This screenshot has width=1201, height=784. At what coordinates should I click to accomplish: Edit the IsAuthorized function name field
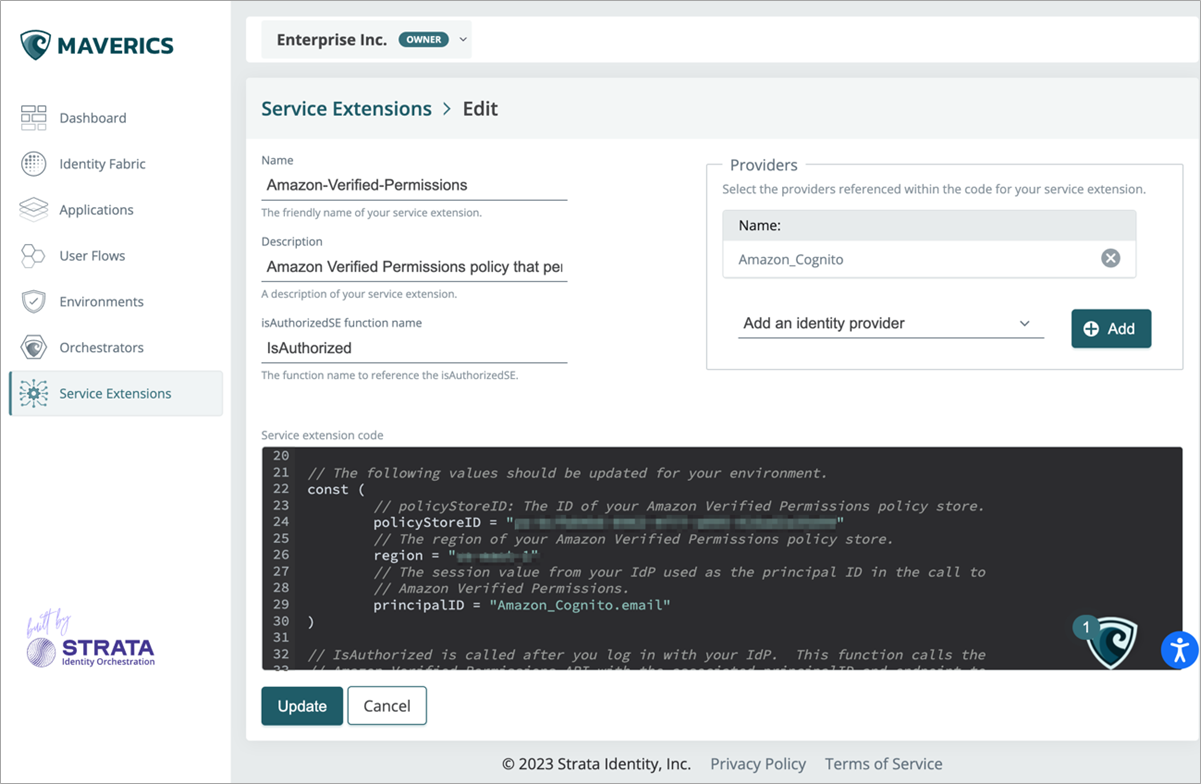(x=414, y=348)
